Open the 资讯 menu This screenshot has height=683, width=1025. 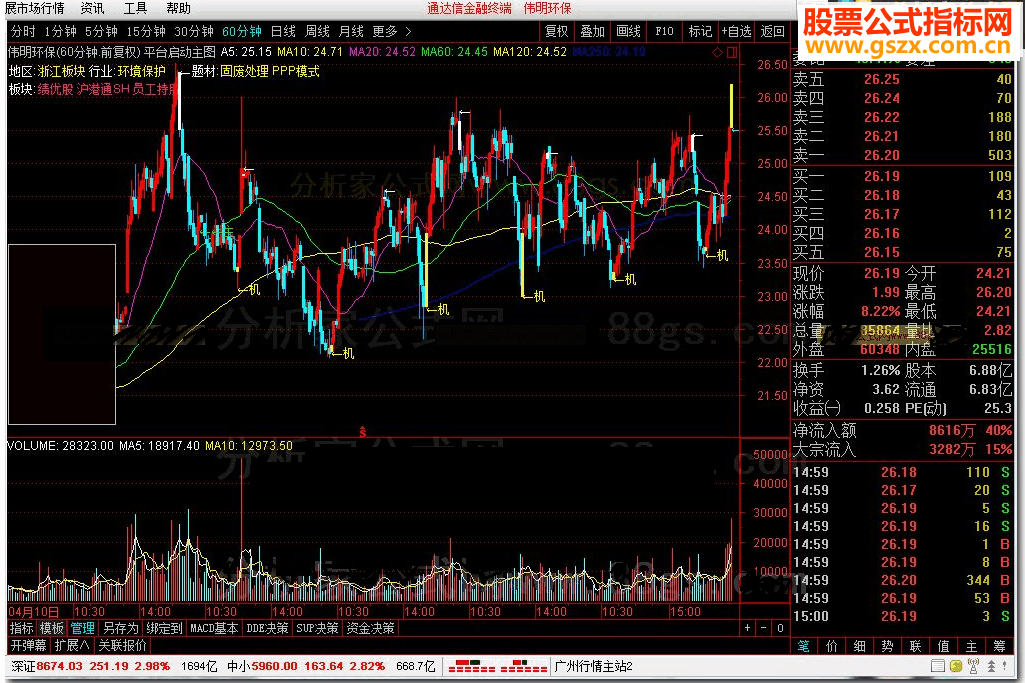click(92, 8)
